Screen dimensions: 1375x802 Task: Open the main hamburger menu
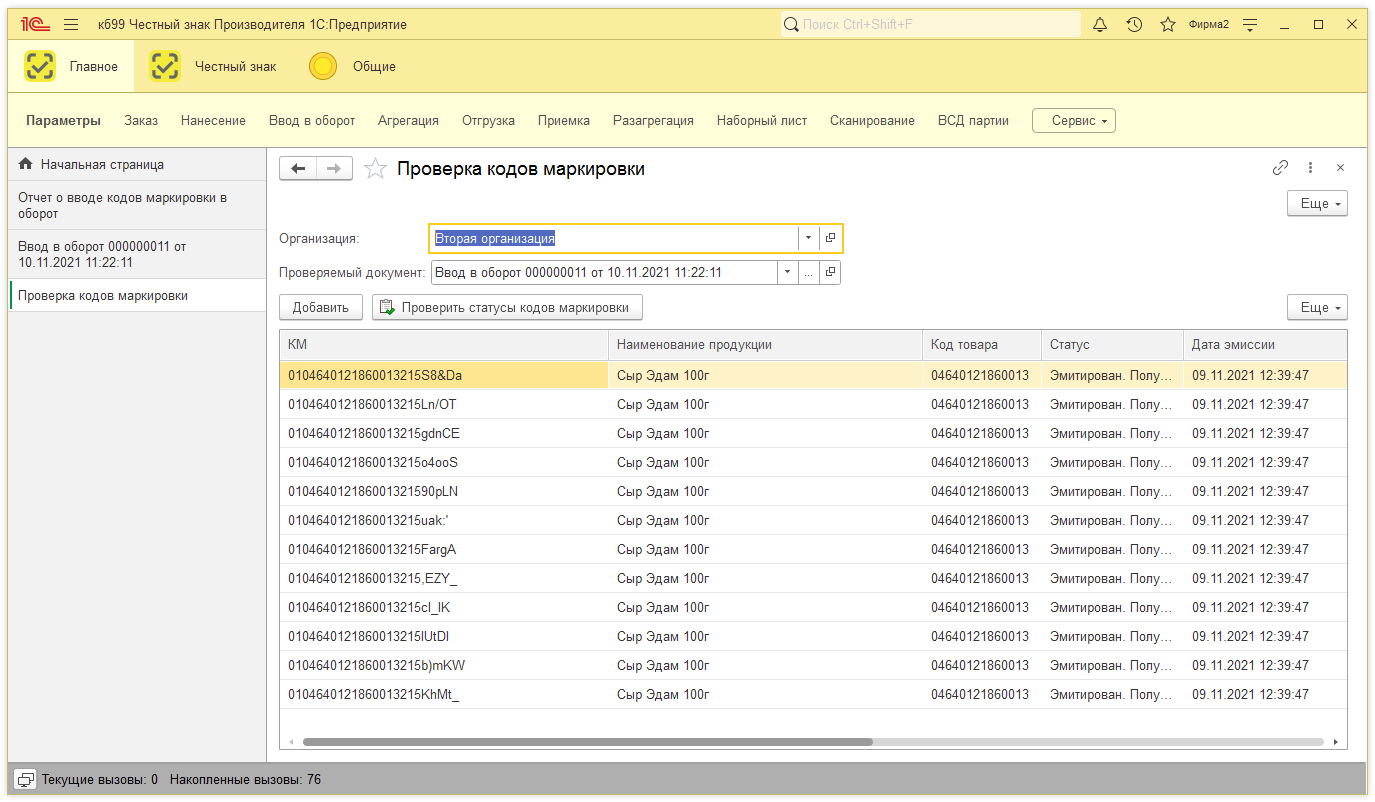(x=70, y=24)
